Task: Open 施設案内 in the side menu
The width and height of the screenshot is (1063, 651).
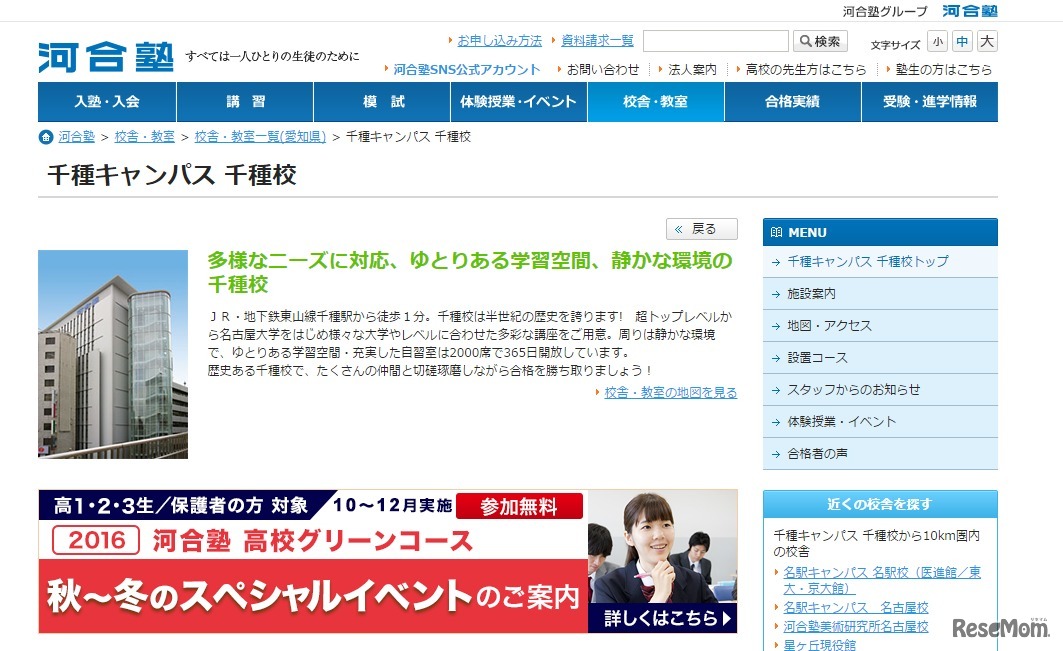Action: [x=880, y=294]
